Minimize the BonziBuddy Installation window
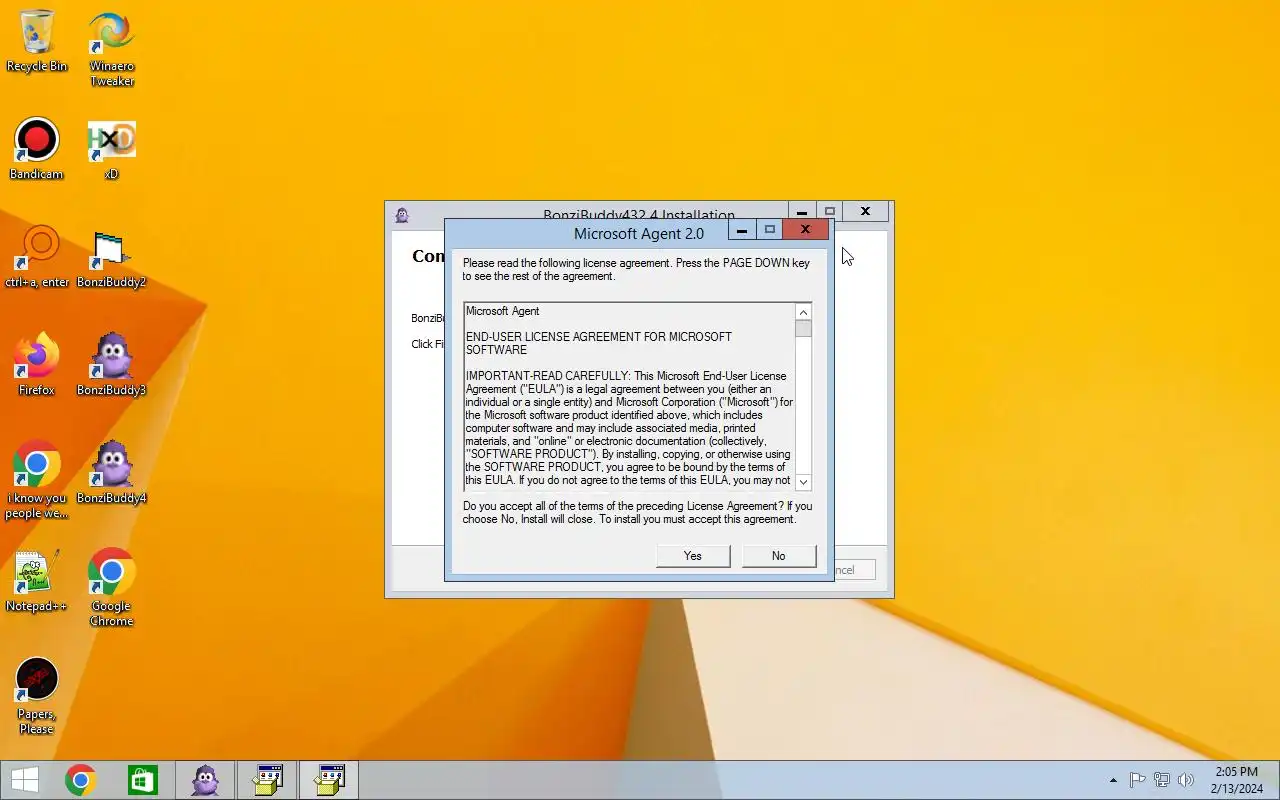The height and width of the screenshot is (800, 1280). [802, 212]
